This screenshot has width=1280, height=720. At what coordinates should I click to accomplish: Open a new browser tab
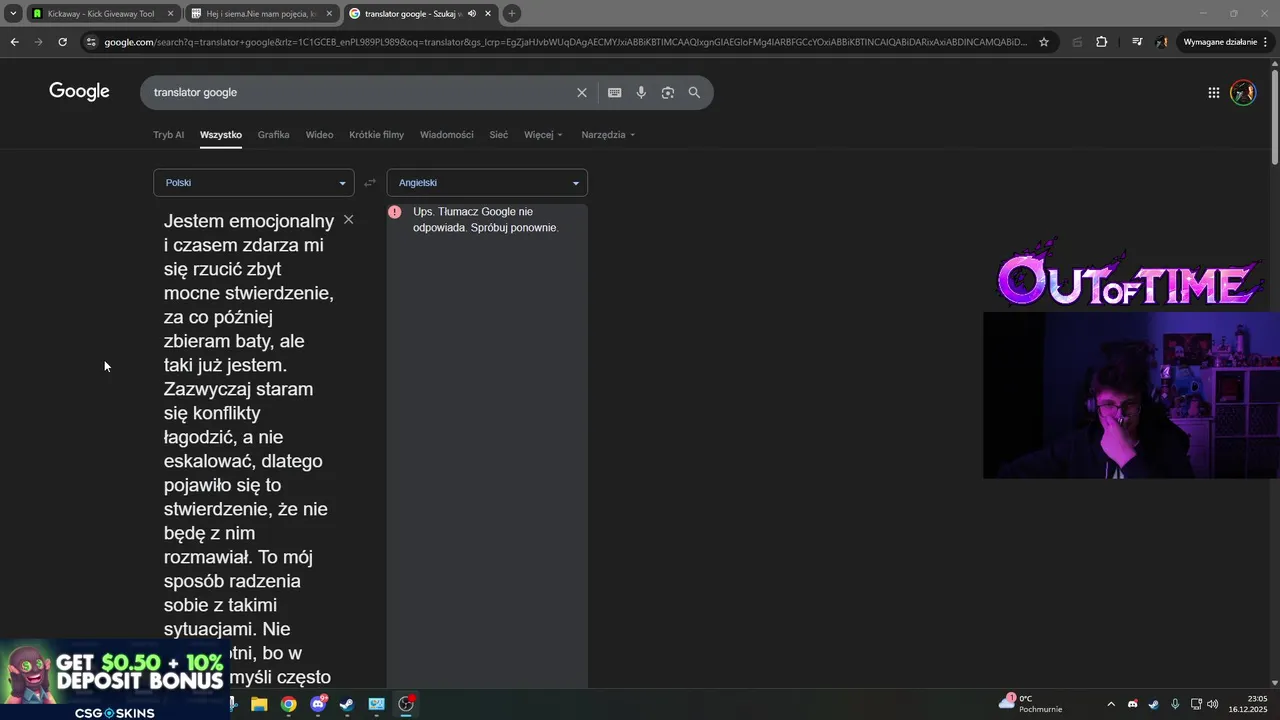click(x=512, y=14)
